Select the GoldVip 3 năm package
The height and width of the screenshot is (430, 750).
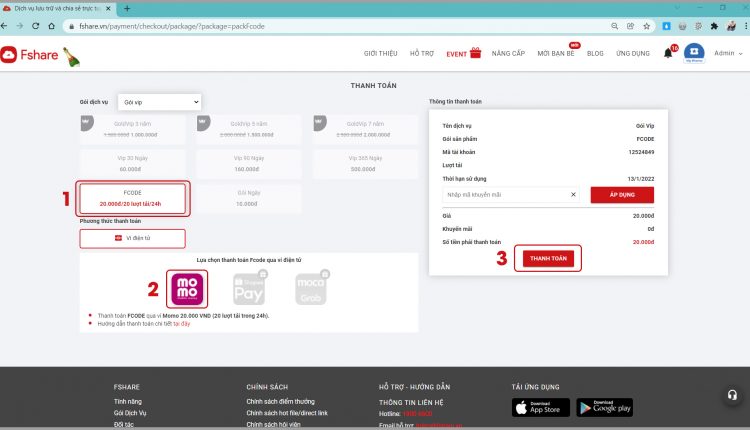(132, 129)
